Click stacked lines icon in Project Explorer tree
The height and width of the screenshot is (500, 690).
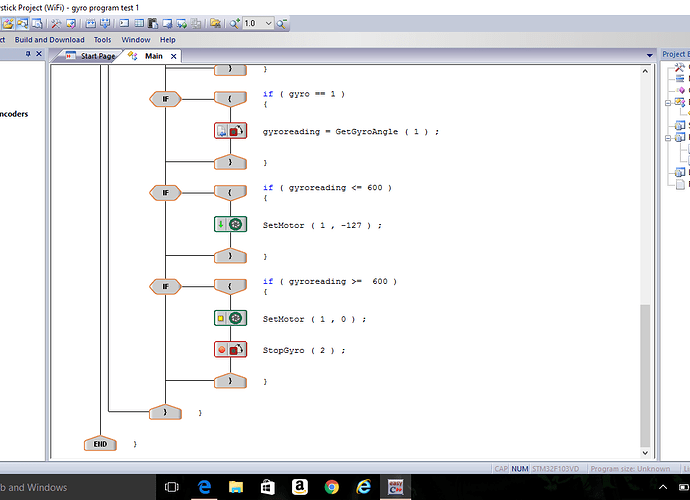tap(680, 79)
